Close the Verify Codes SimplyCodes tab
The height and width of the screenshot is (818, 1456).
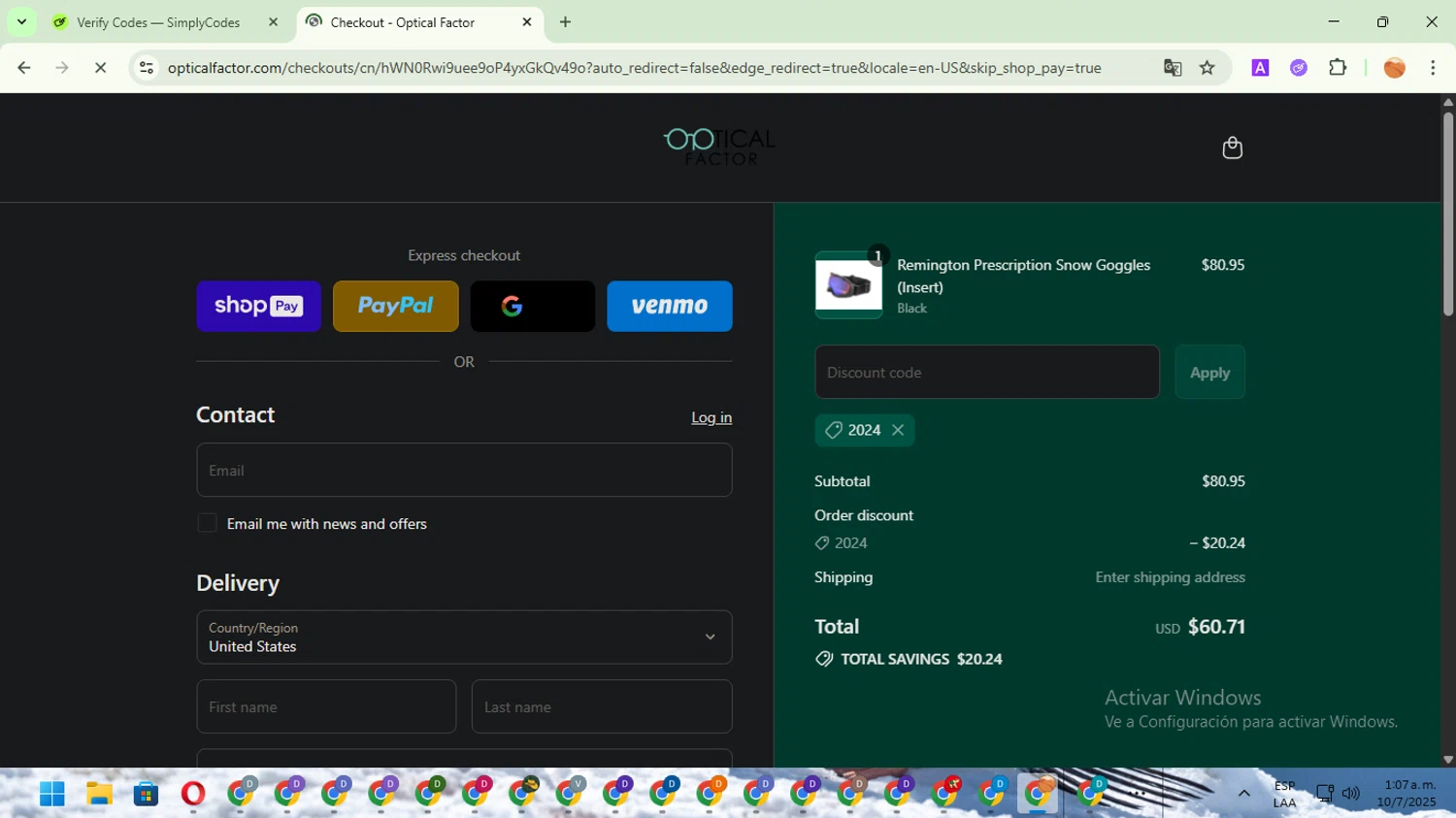point(273,22)
